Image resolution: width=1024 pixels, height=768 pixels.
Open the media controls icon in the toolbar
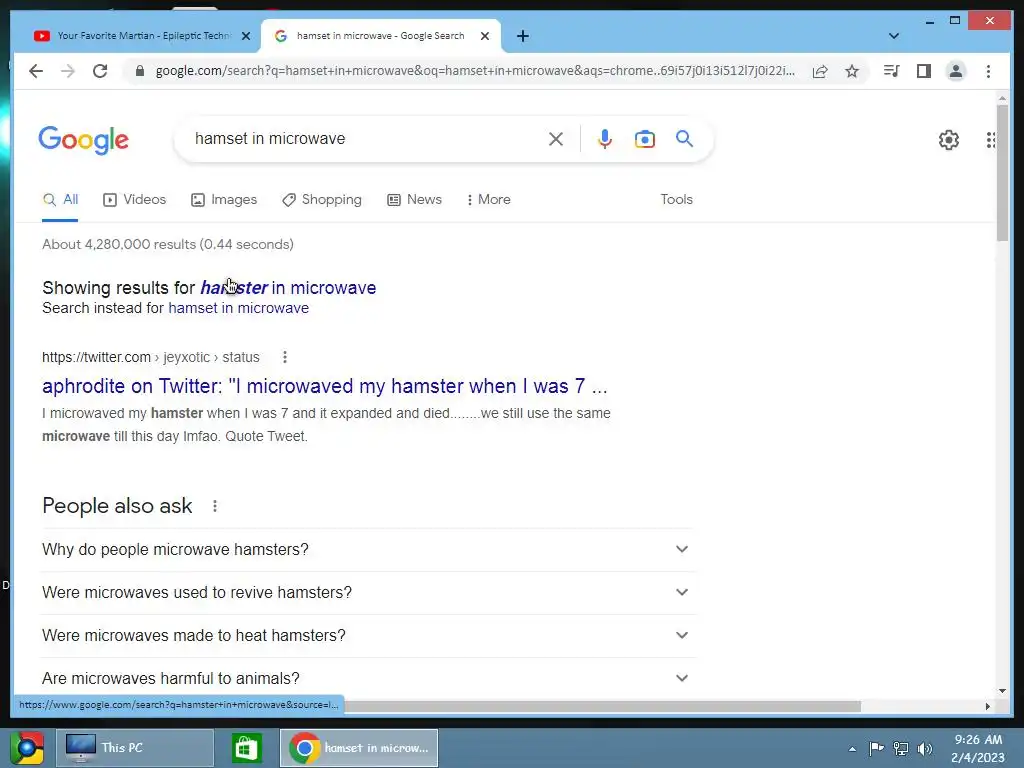(891, 71)
